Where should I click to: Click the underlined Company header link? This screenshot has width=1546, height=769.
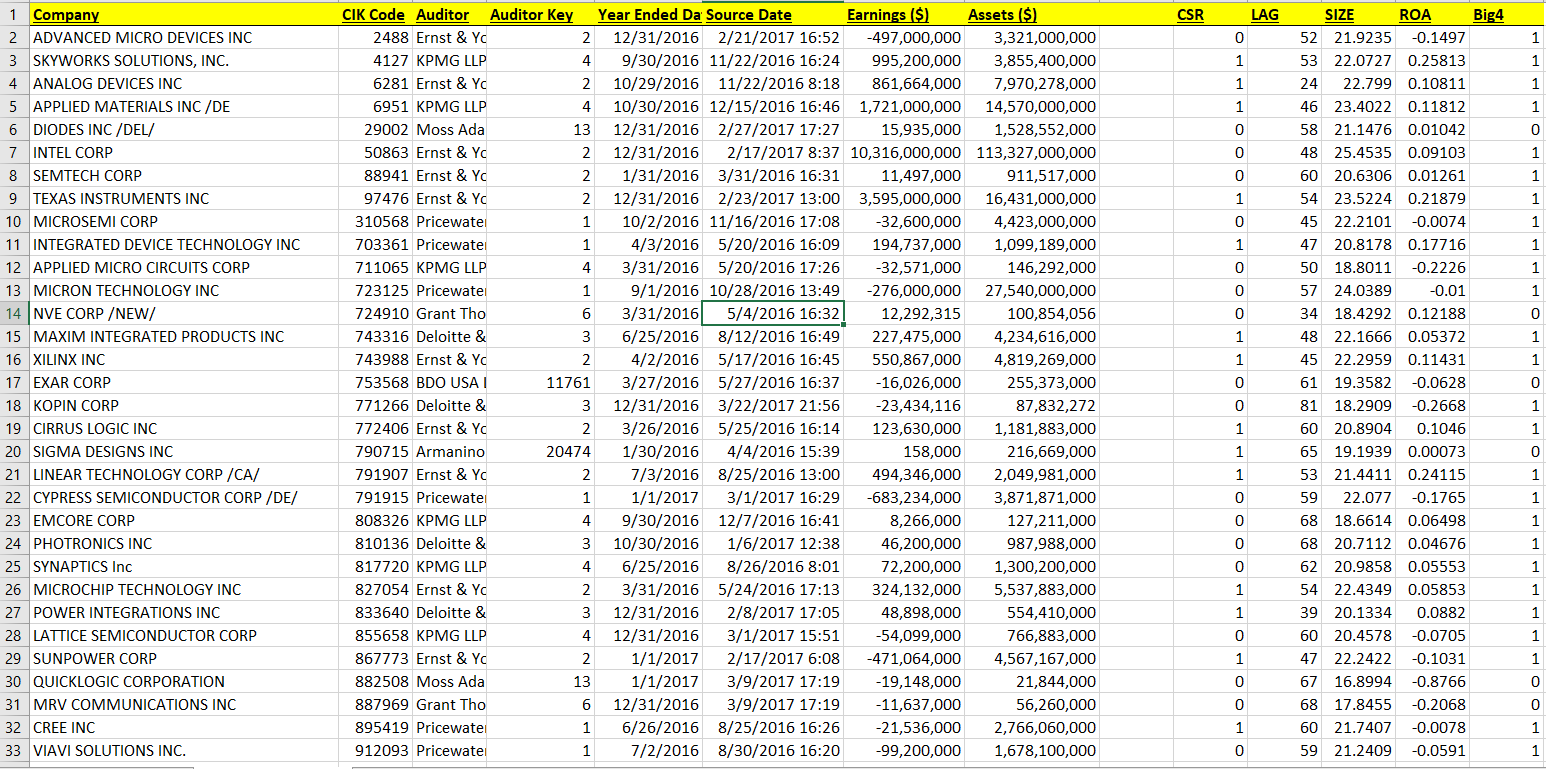65,15
